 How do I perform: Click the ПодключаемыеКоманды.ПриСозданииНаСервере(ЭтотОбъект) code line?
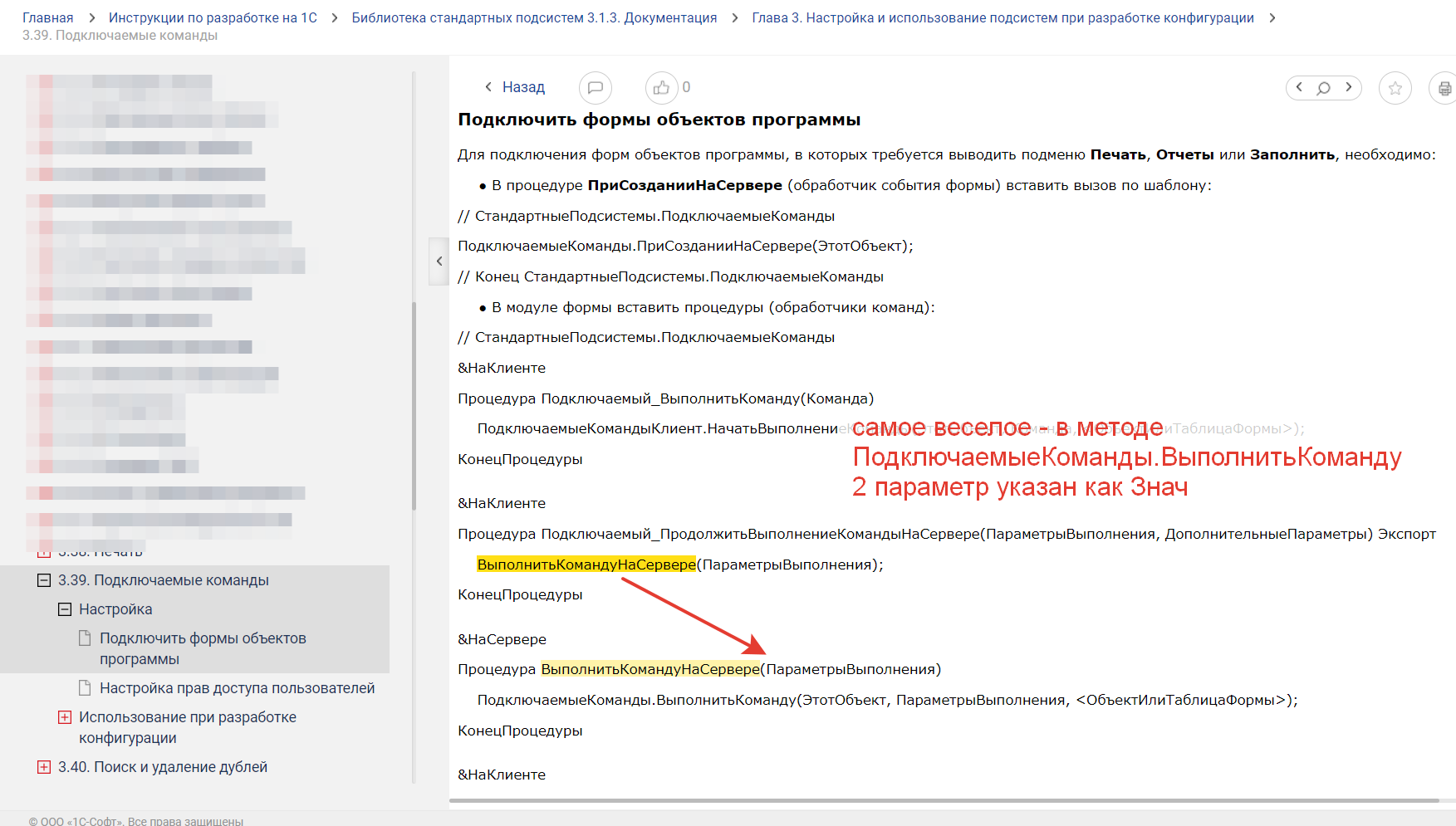click(685, 246)
